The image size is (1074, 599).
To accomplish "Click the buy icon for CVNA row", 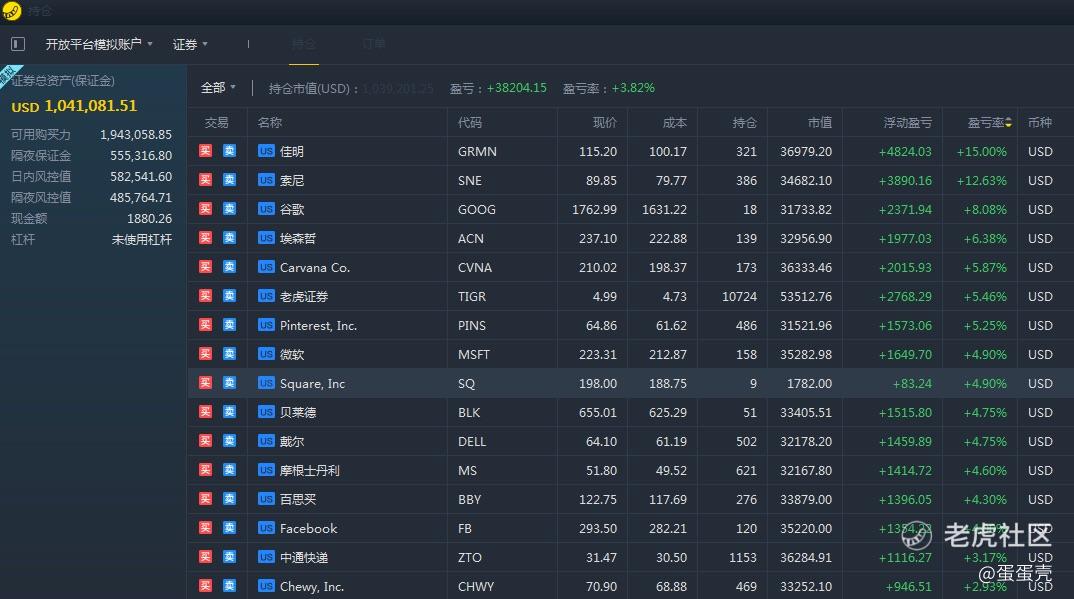I will [x=205, y=266].
